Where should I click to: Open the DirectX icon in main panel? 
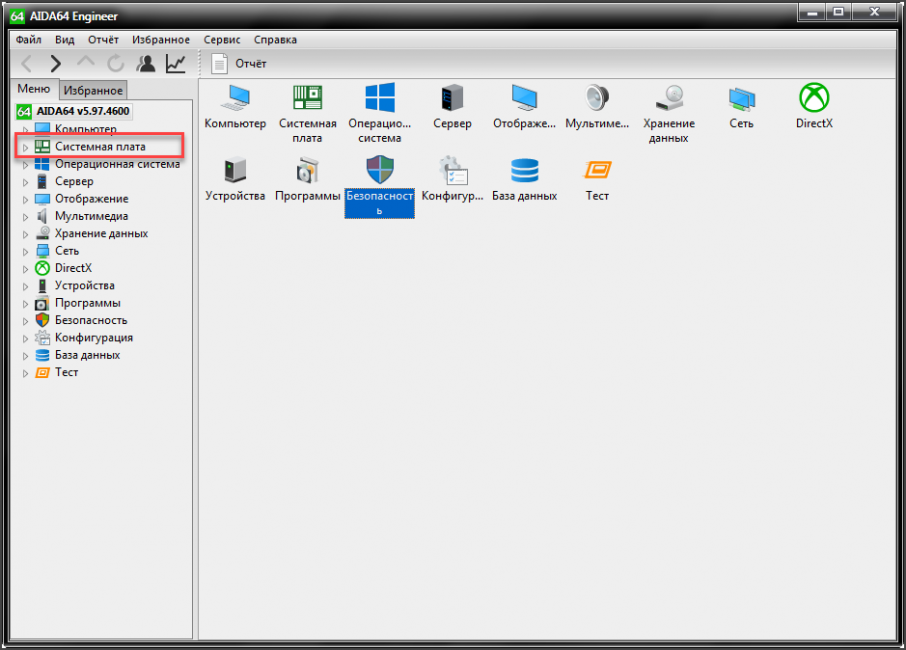[x=814, y=99]
